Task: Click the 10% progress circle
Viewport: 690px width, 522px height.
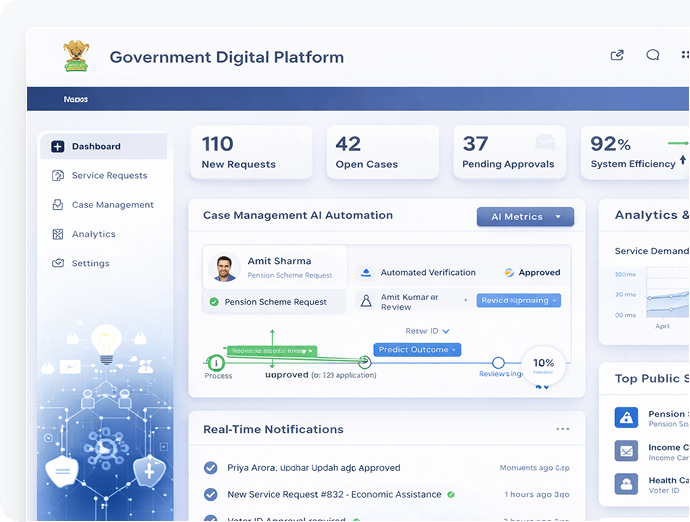Action: [543, 366]
